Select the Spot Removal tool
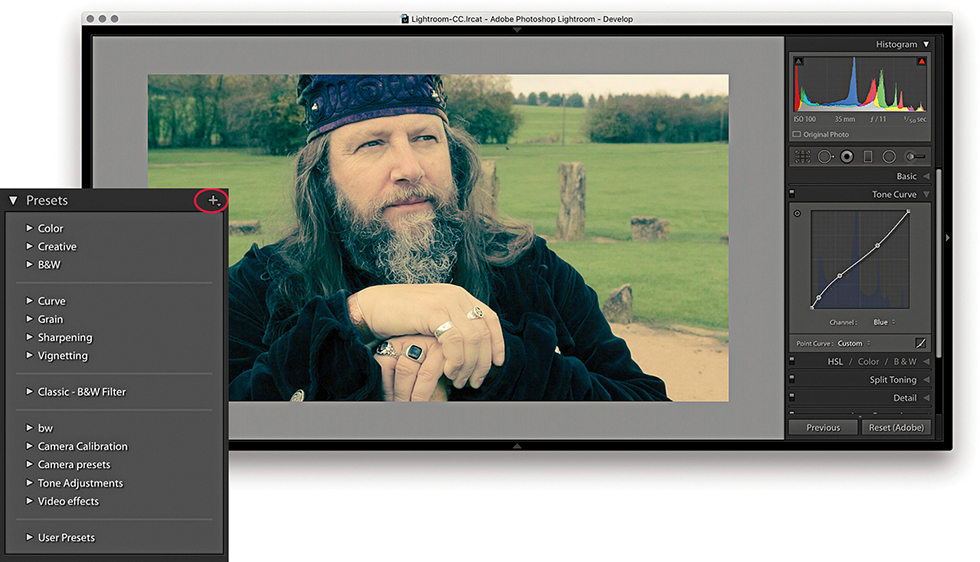The image size is (980, 562). (825, 157)
